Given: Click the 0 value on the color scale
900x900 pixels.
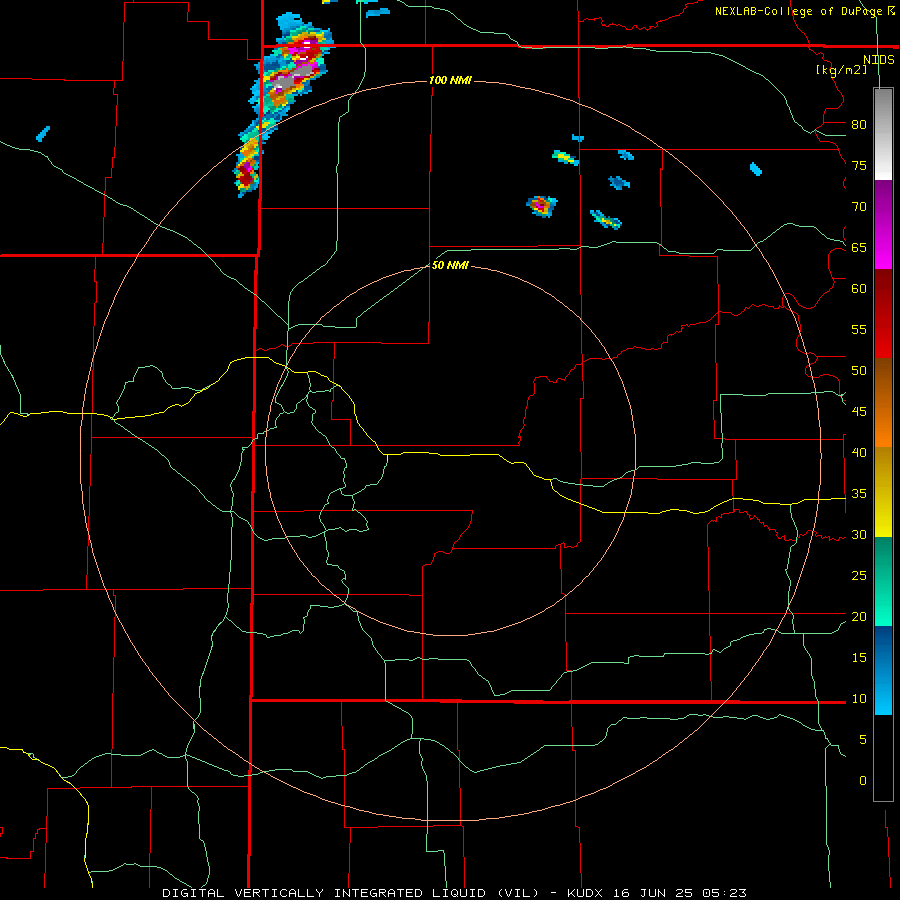Looking at the screenshot, I should point(863,781).
